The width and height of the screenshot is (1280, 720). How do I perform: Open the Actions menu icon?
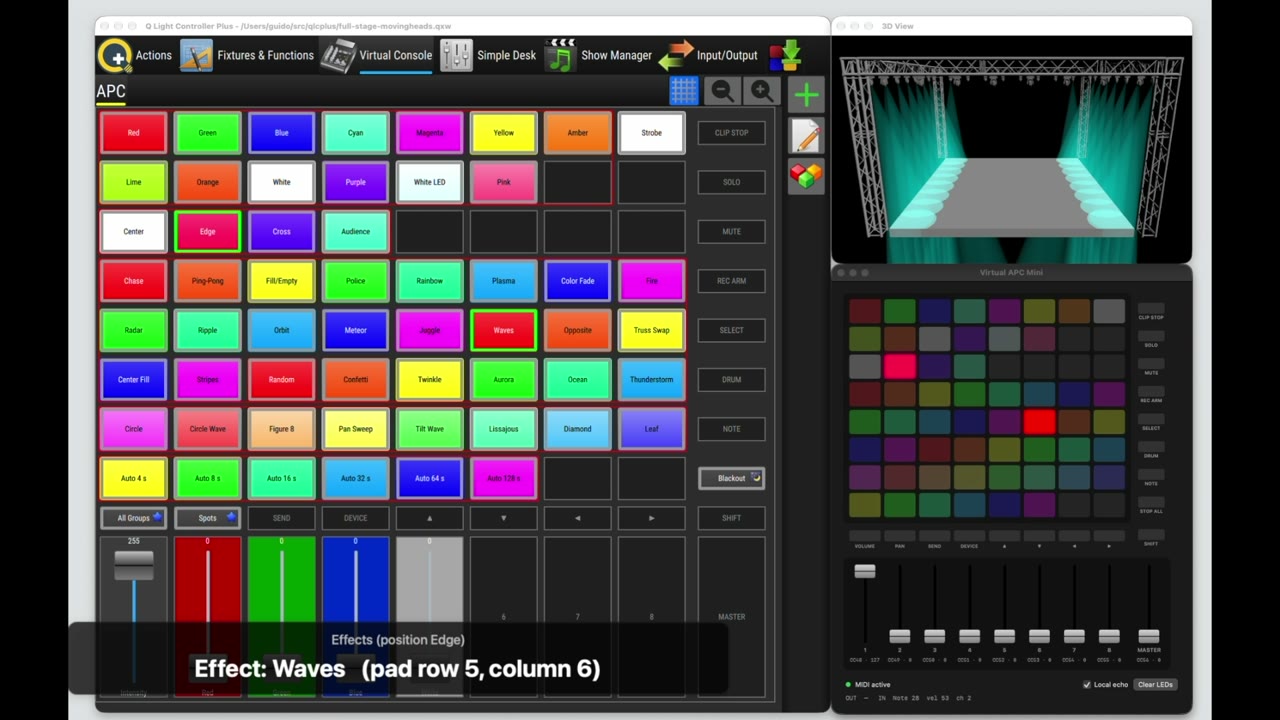pyautogui.click(x=115, y=56)
